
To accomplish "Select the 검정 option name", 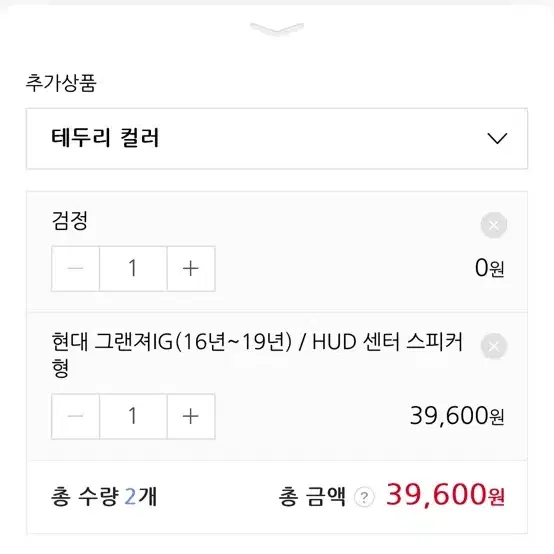I will coord(70,221).
